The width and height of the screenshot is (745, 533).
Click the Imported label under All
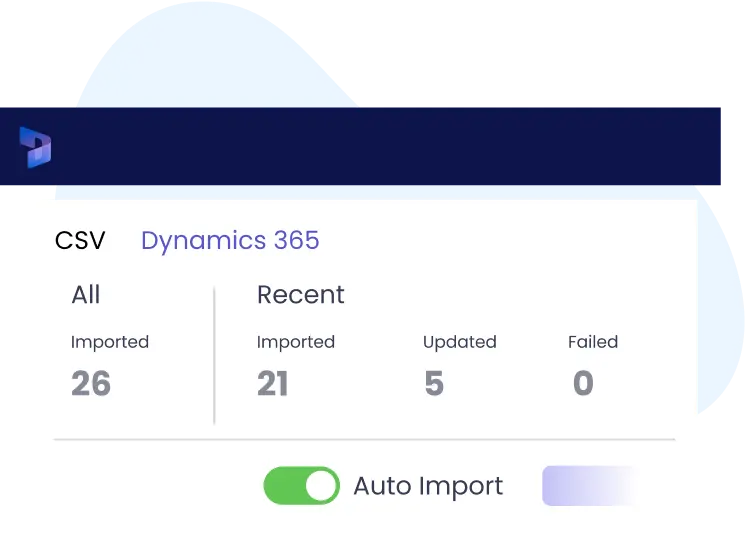coord(110,342)
